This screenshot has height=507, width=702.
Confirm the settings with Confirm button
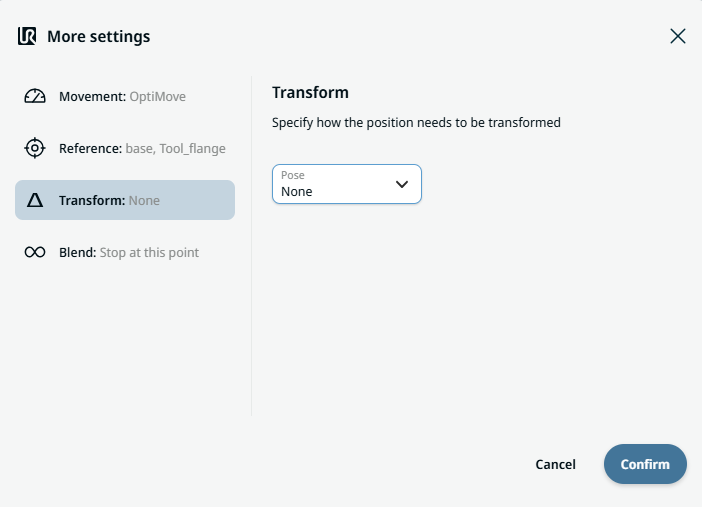[x=645, y=464]
